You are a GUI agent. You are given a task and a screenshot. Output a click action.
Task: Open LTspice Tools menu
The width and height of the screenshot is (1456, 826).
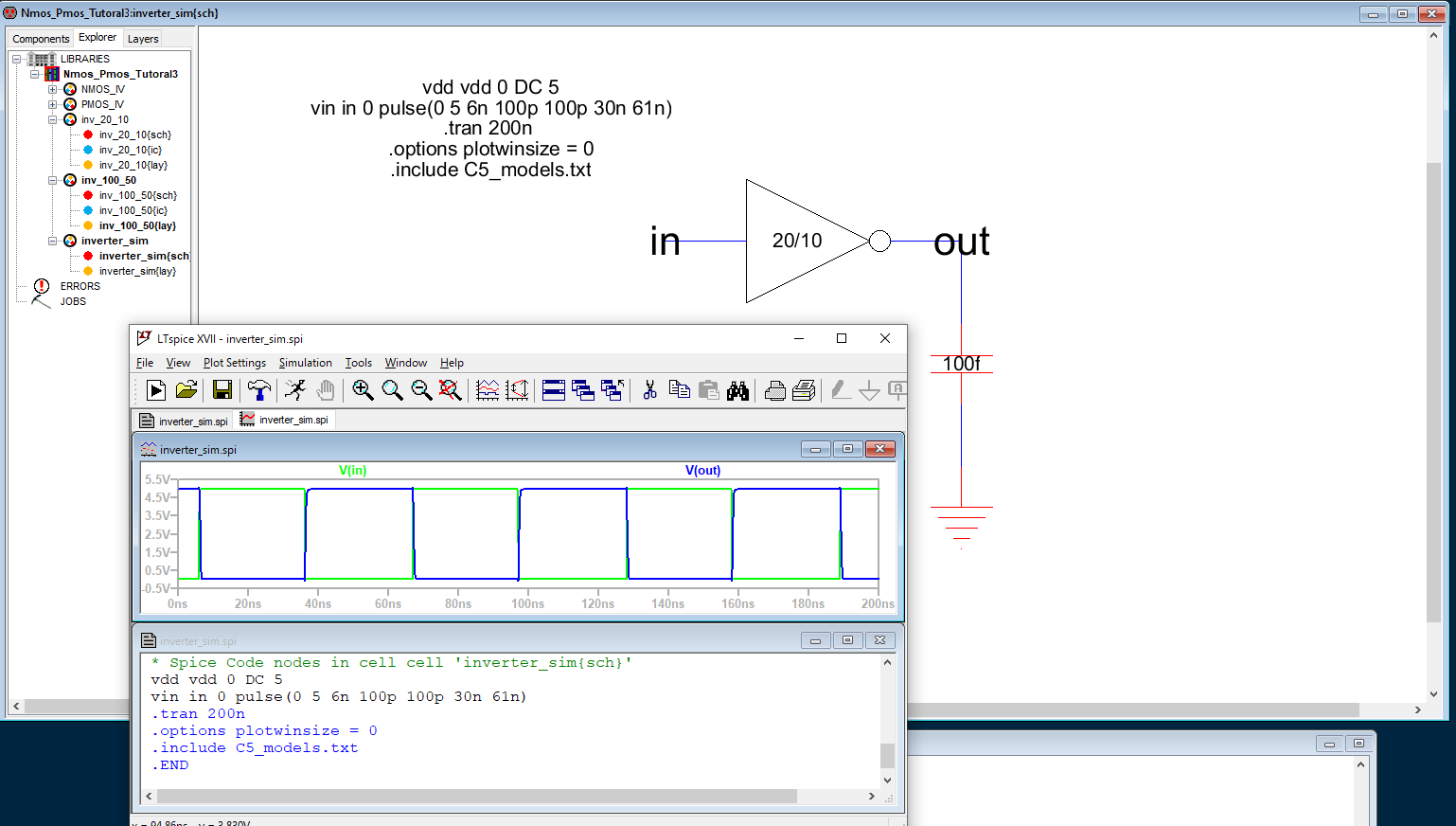pyautogui.click(x=359, y=363)
